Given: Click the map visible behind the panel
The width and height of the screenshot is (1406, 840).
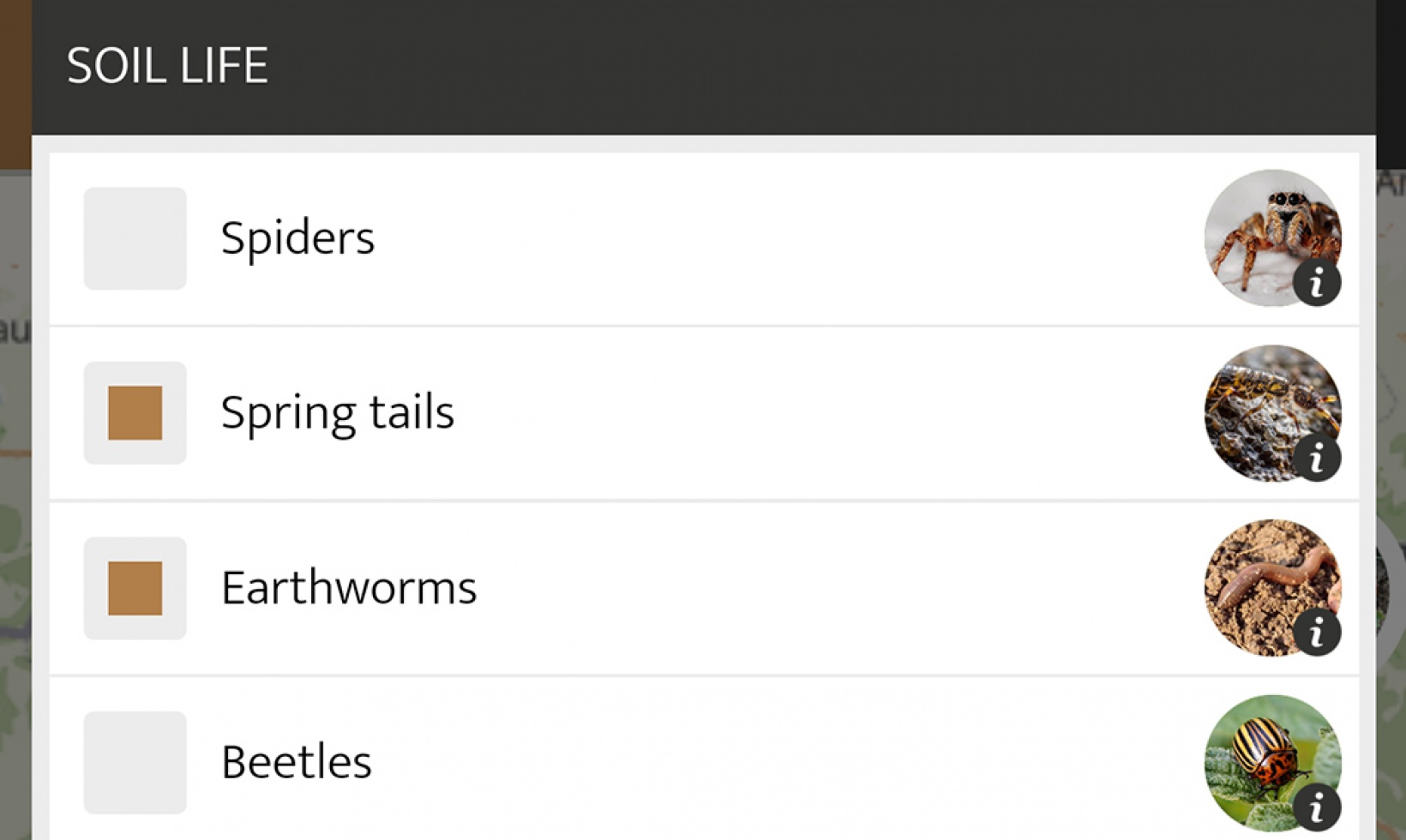Looking at the screenshot, I should pyautogui.click(x=15, y=514).
